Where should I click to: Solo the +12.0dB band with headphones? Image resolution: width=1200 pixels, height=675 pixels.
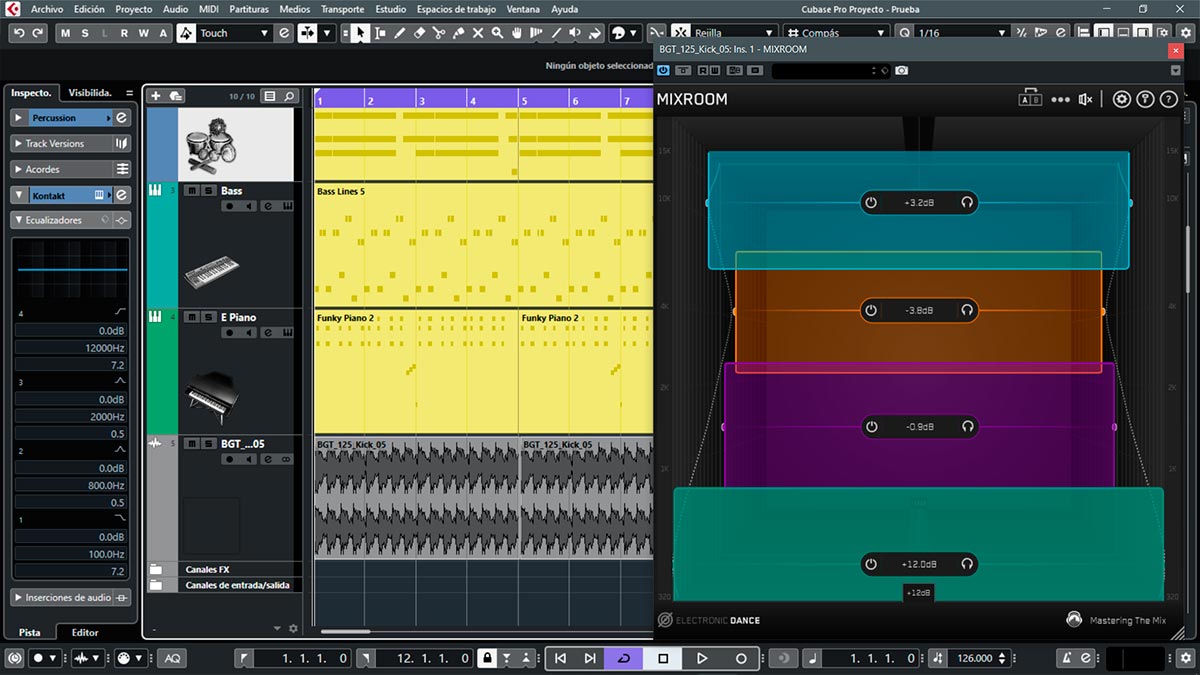967,564
